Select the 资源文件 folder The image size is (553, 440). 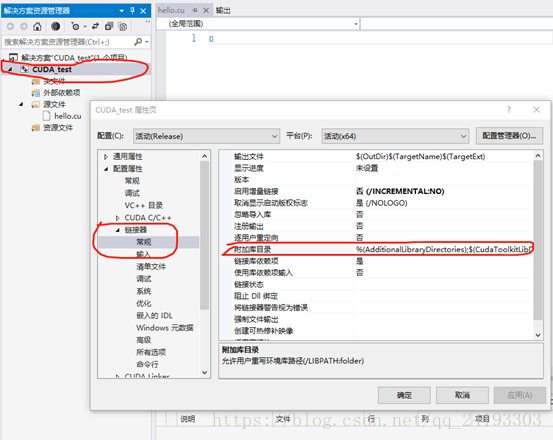(58, 128)
